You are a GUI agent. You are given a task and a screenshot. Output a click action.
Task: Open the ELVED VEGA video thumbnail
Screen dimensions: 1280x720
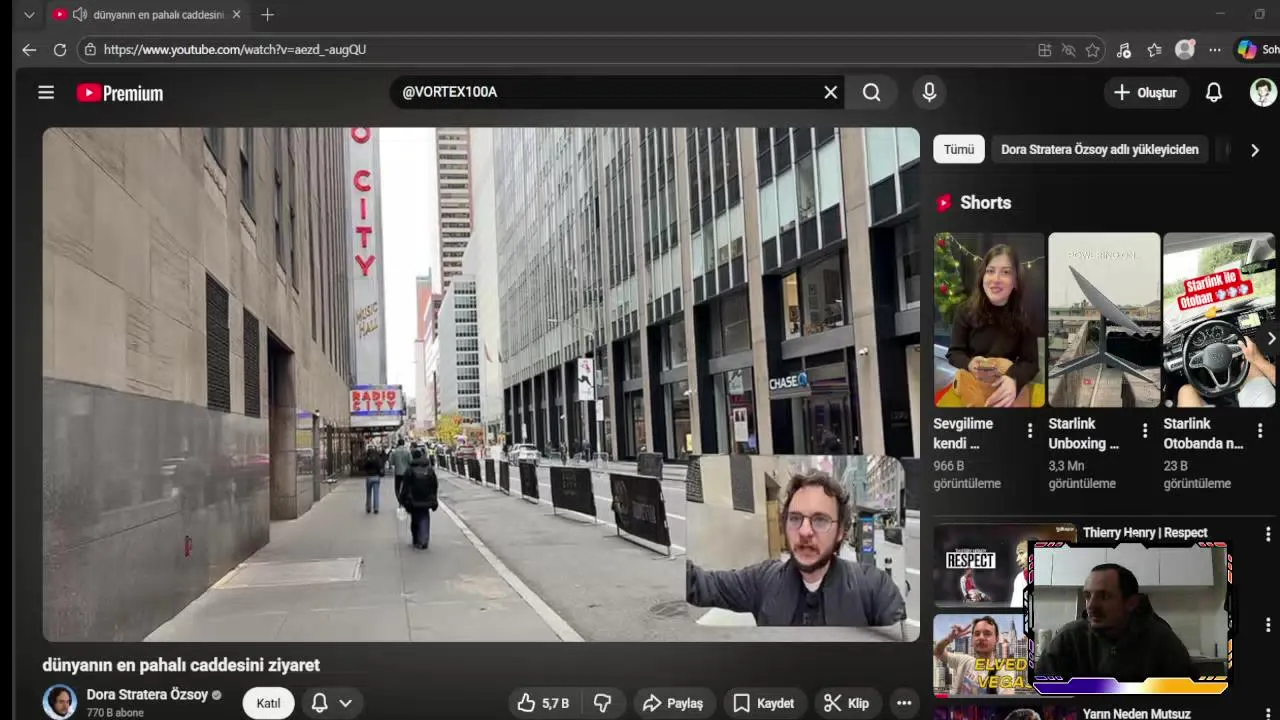[x=983, y=655]
